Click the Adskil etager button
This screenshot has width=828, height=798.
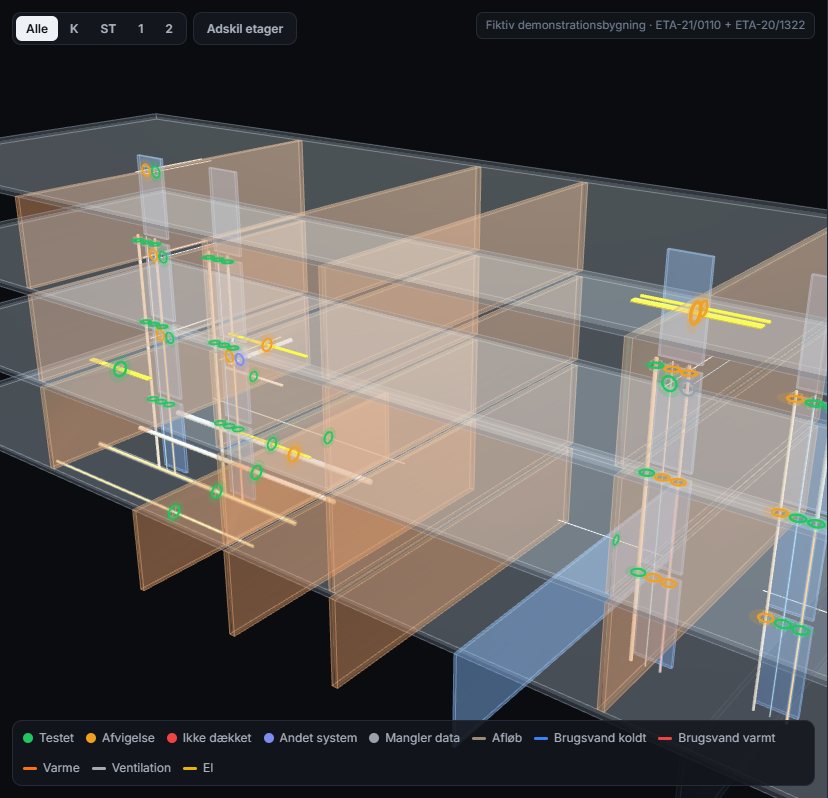pyautogui.click(x=244, y=29)
